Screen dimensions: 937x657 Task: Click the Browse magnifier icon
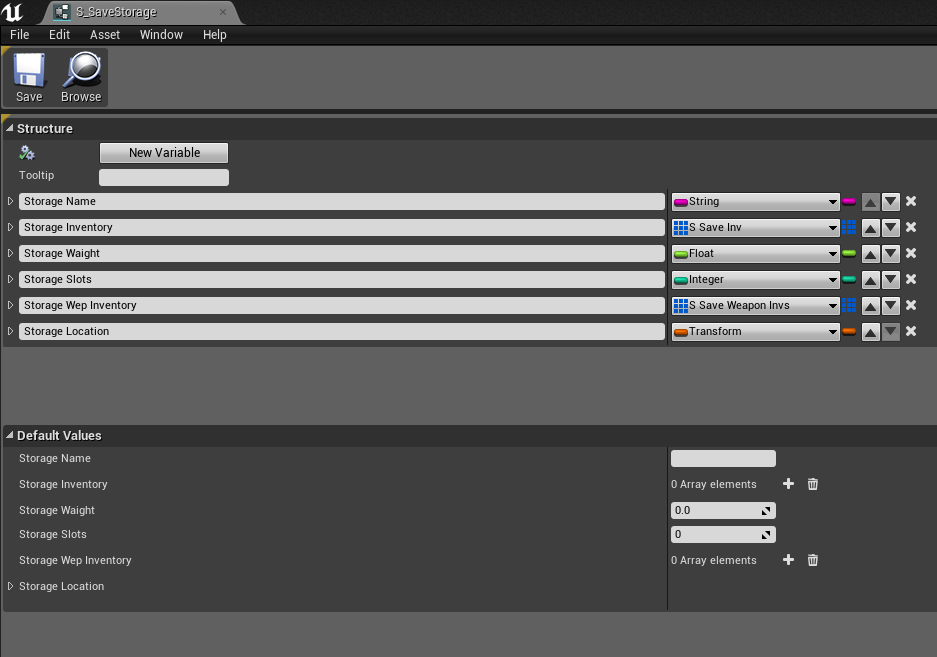(x=81, y=77)
